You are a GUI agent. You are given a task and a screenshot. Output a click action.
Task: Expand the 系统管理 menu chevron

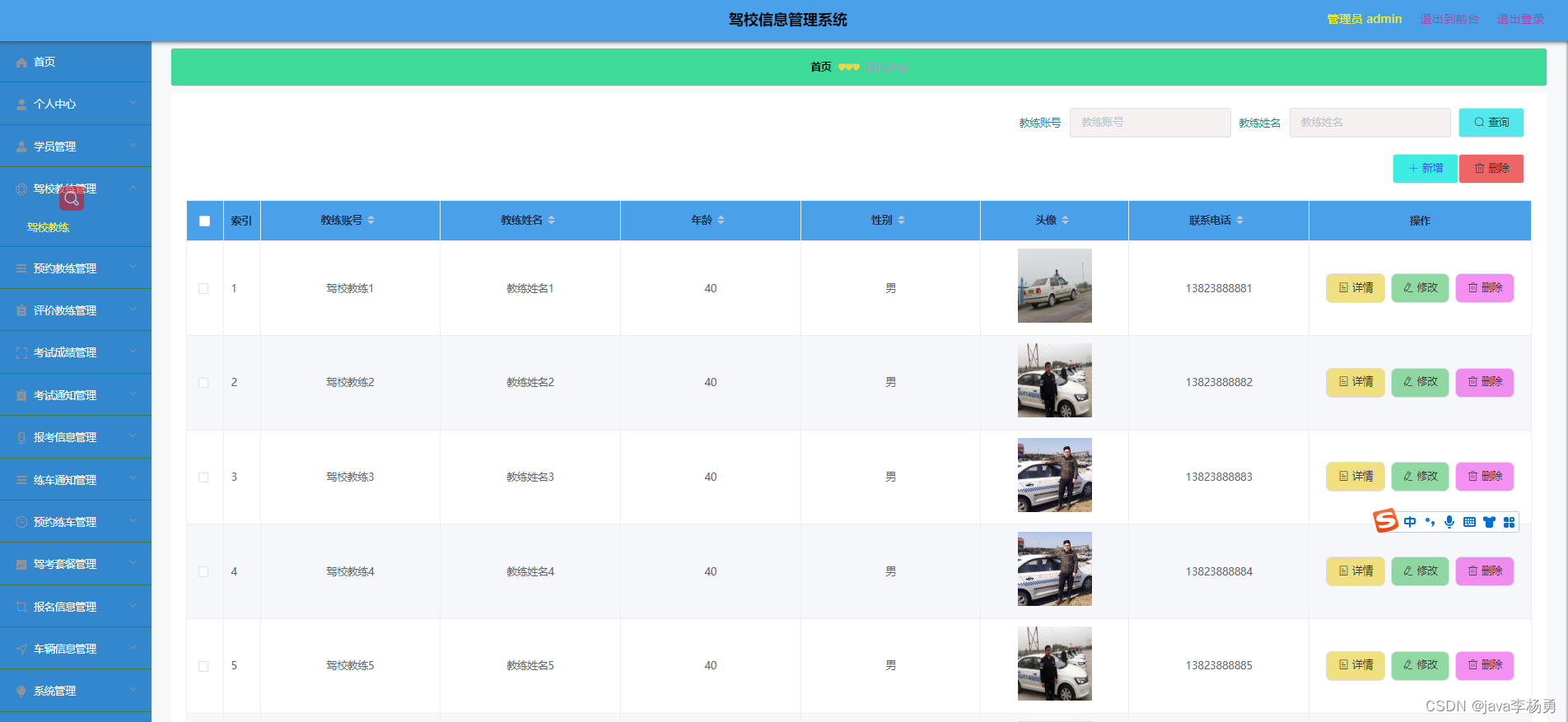[x=133, y=691]
